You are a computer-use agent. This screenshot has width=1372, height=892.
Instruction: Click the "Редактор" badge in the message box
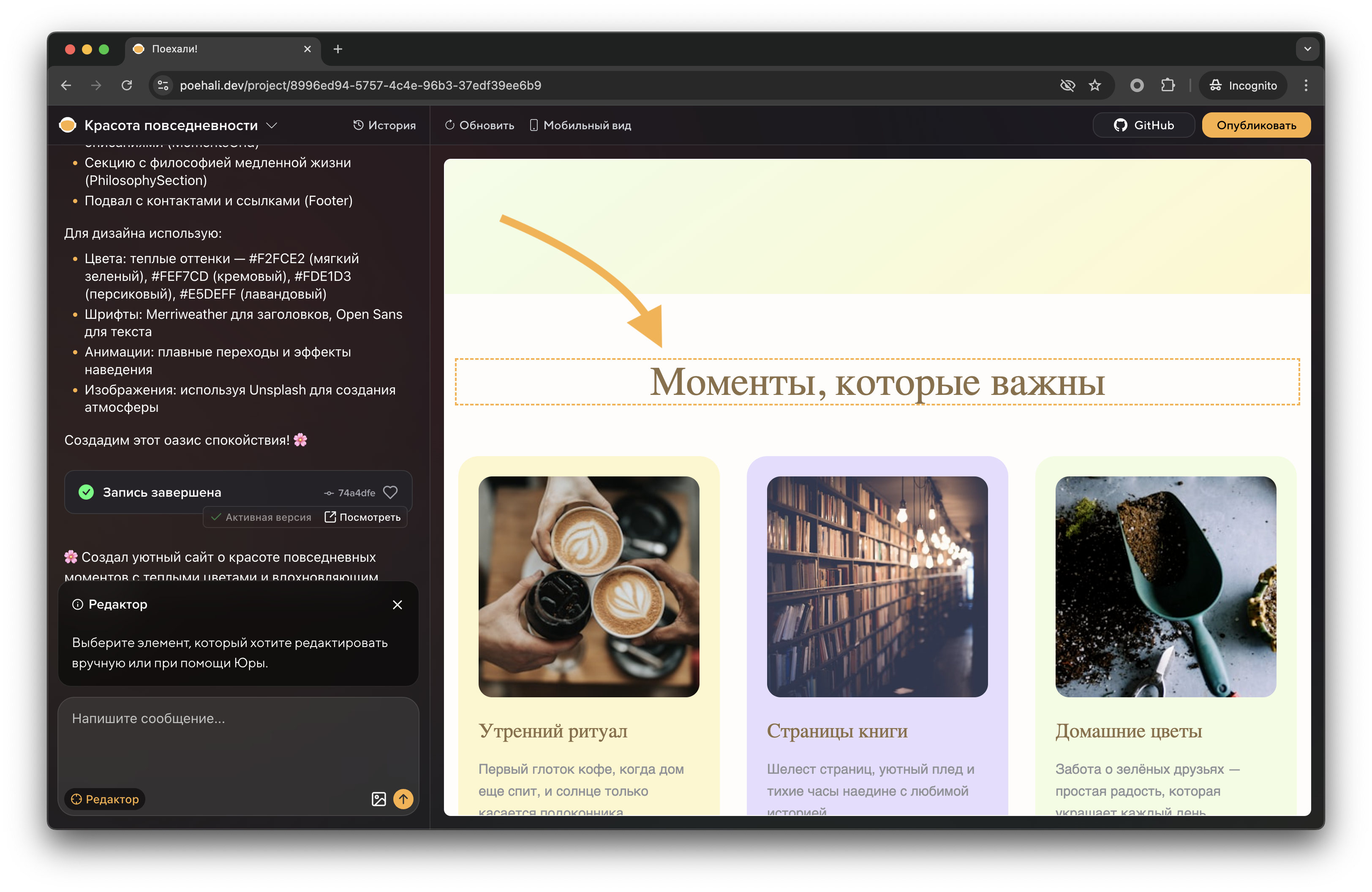[104, 799]
